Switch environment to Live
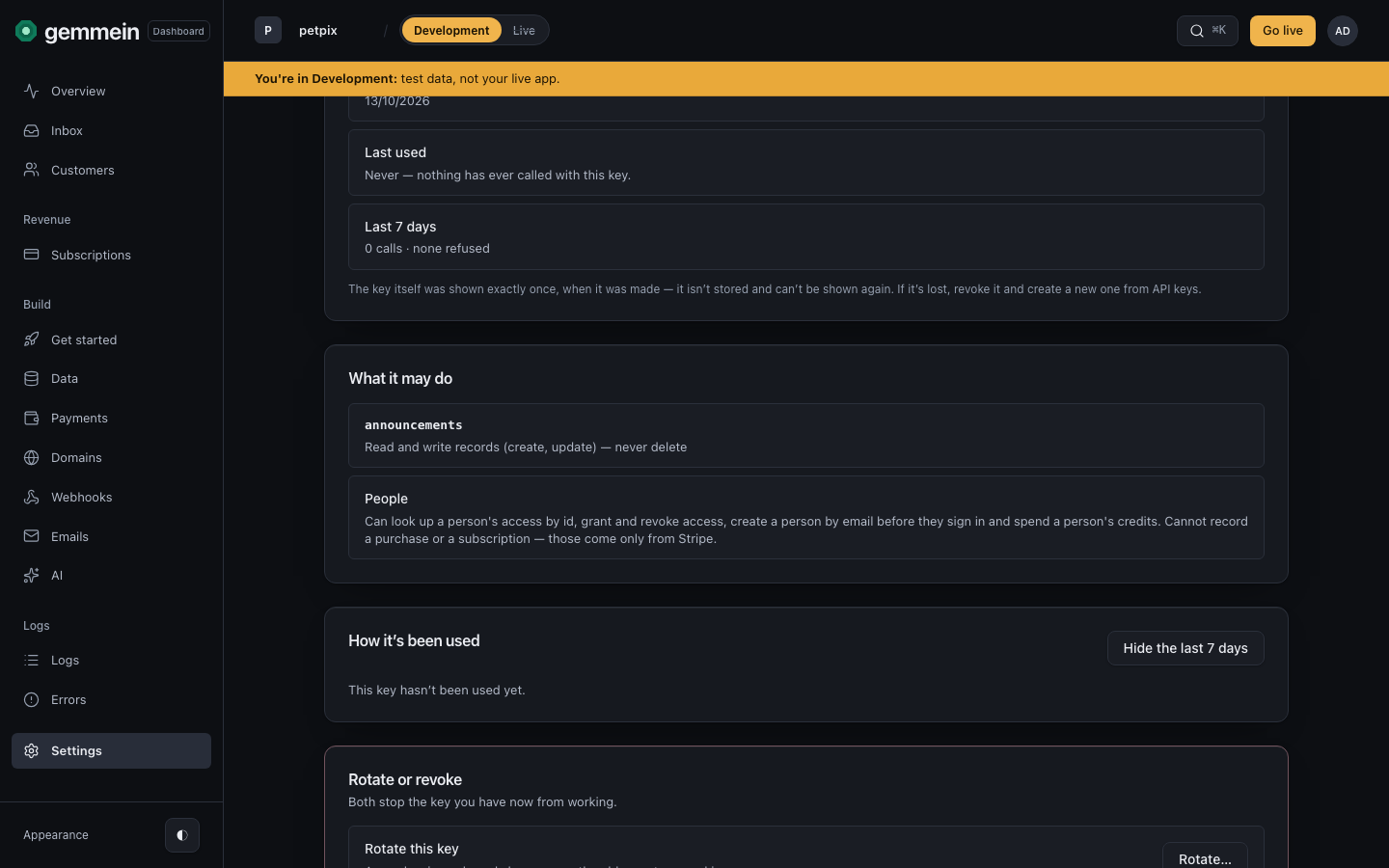The width and height of the screenshot is (1389, 868). (x=524, y=31)
